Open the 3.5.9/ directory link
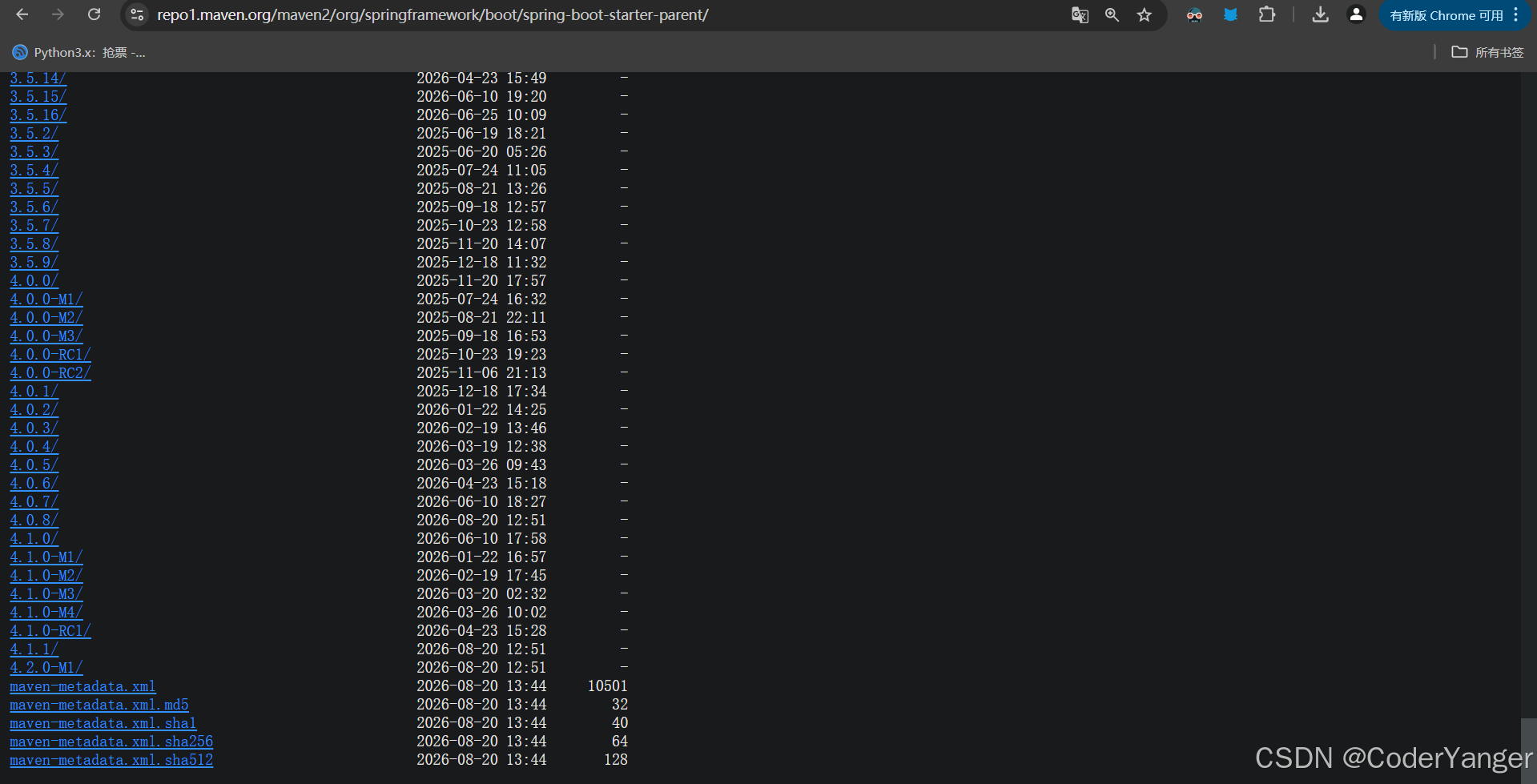The width and height of the screenshot is (1537, 784). [x=34, y=262]
